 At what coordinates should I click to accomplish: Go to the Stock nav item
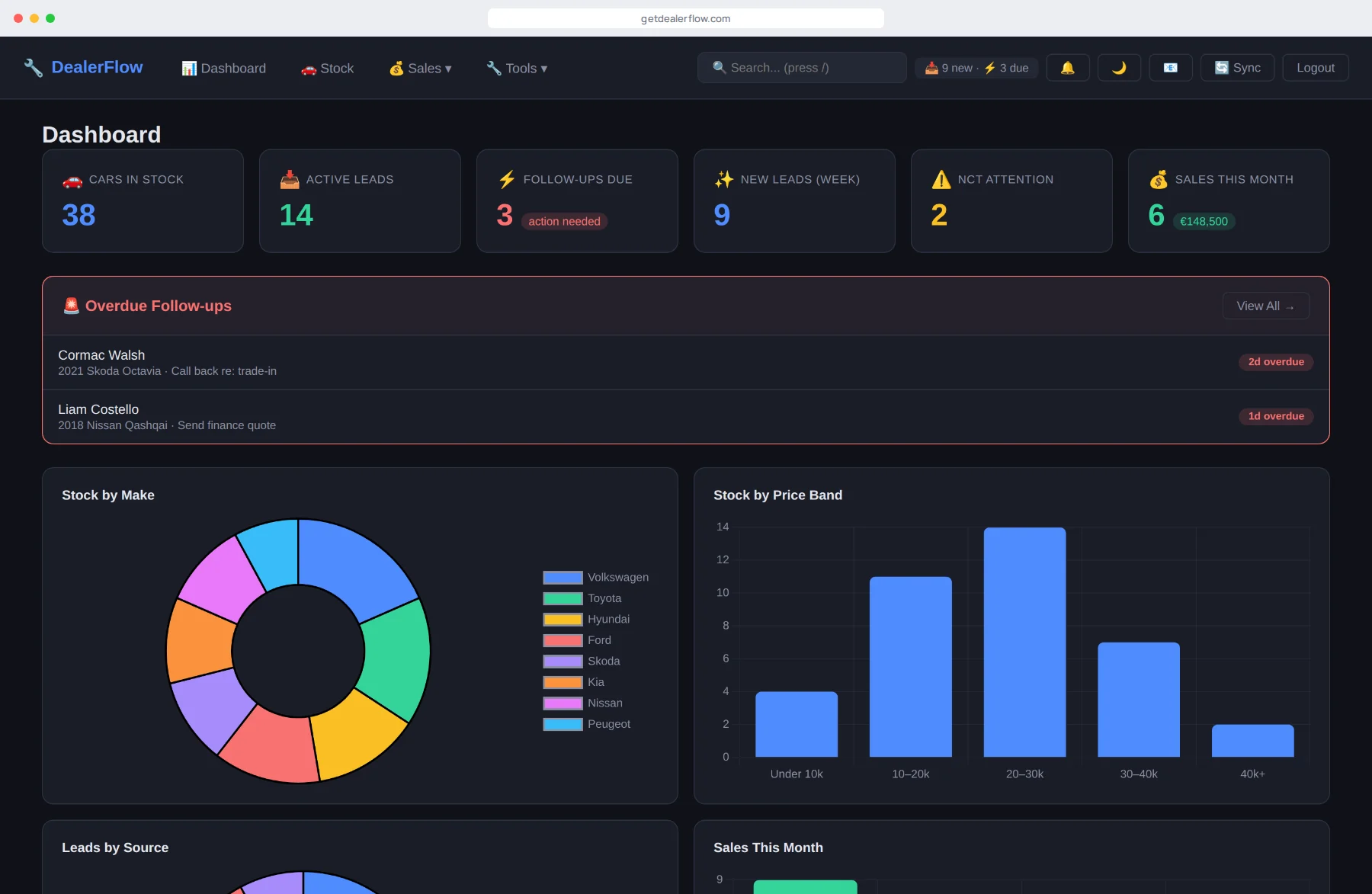(328, 69)
